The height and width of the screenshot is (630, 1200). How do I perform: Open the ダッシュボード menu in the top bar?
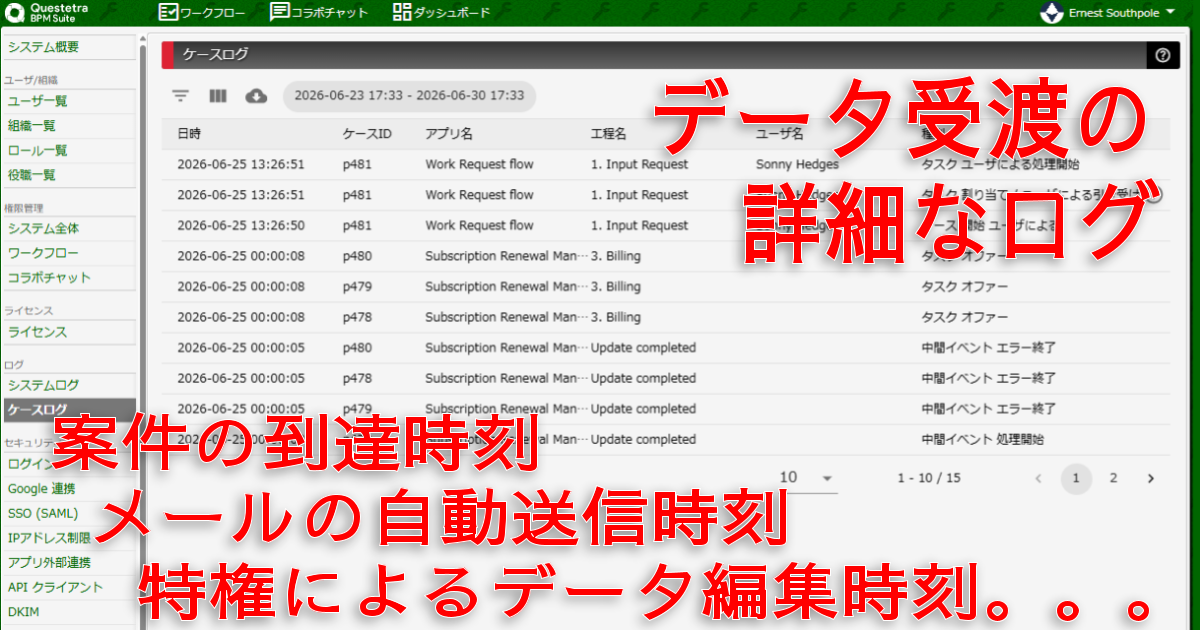point(441,13)
